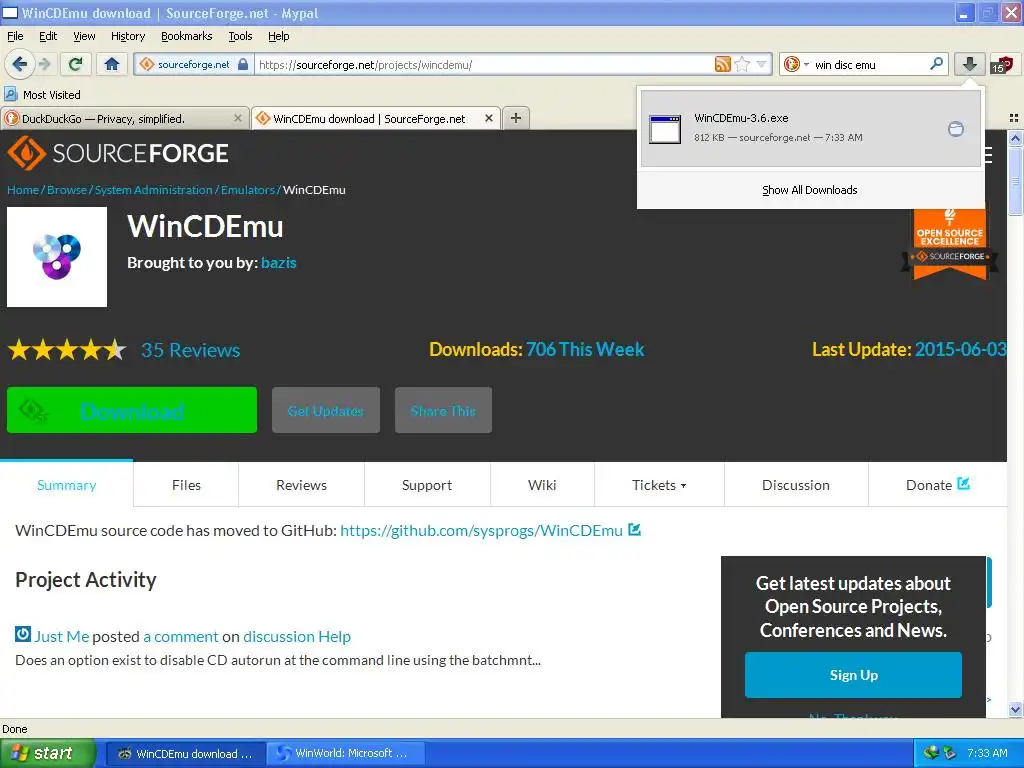Viewport: 1024px width, 768px height.
Task: Open the WinCDEmu-3.6.exe download entry
Action: (810, 128)
